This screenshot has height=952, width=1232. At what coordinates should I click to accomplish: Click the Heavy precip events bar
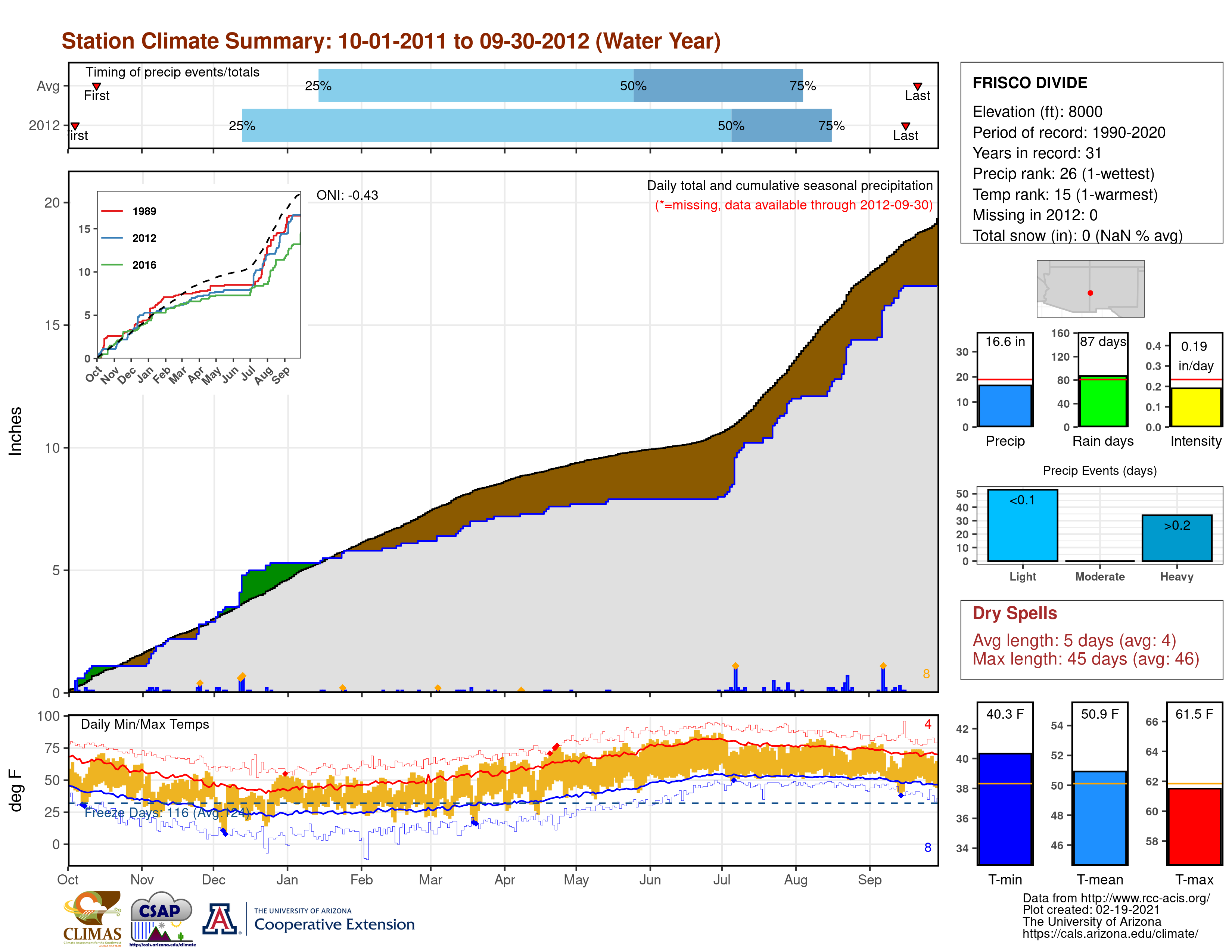(x=1177, y=538)
